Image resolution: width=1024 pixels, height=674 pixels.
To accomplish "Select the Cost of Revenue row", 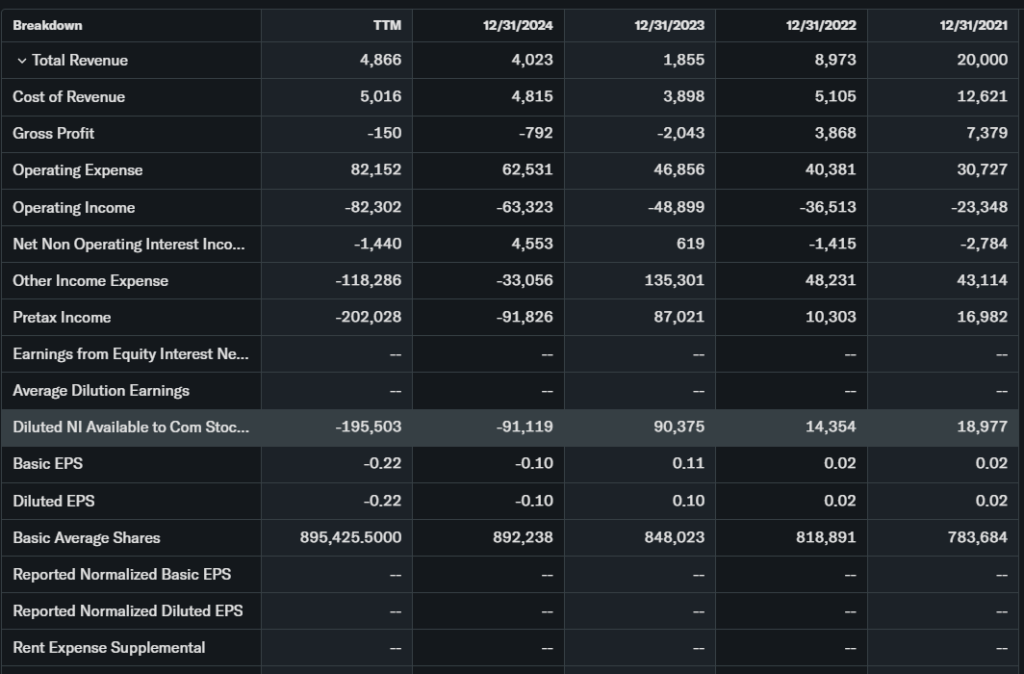I will 69,97.
